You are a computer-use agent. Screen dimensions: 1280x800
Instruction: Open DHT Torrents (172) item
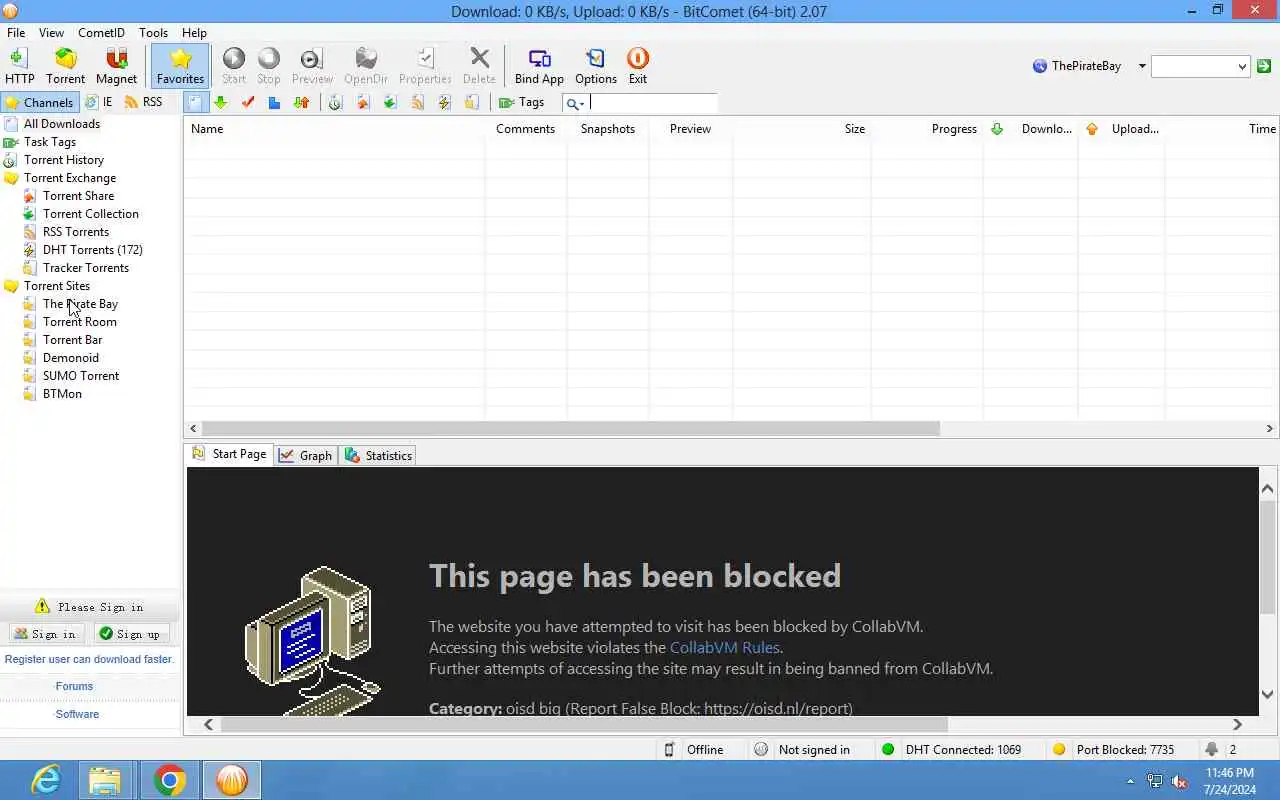93,250
